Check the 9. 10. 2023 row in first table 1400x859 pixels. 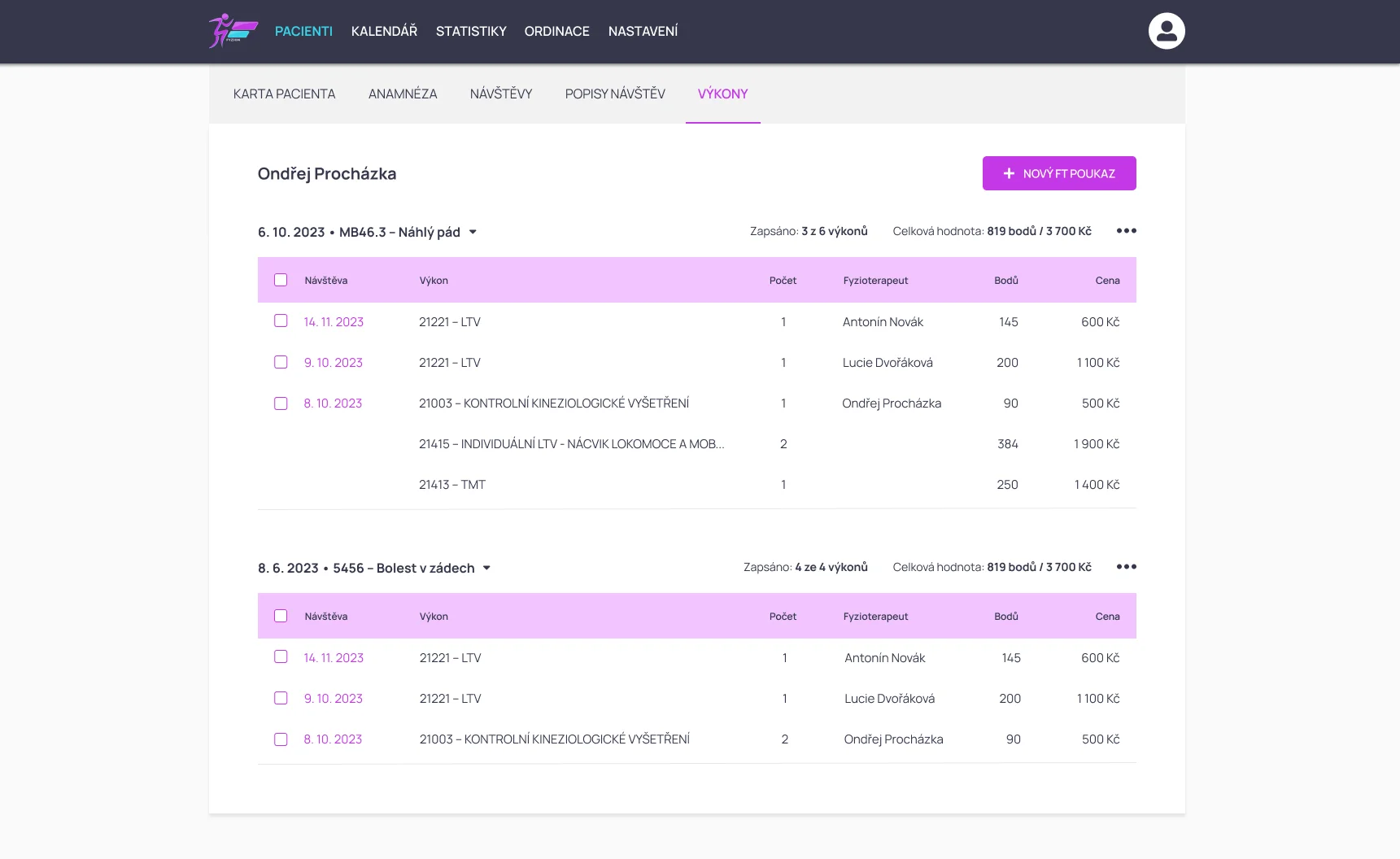281,362
